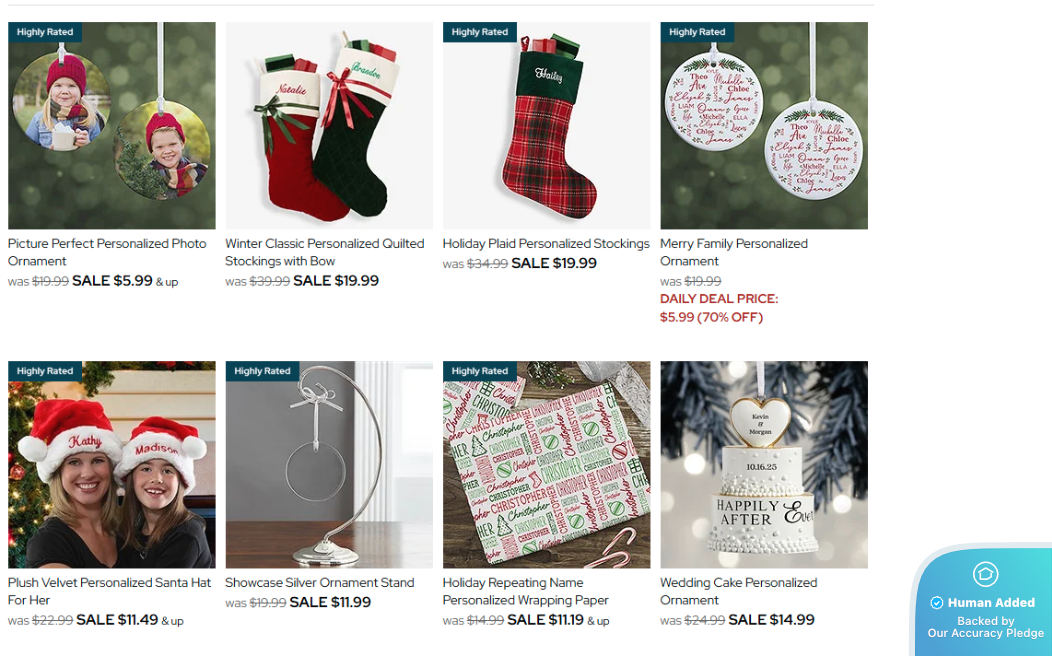Click Holiday Repeating Name Wrapping Paper title
The height and width of the screenshot is (656, 1052).
525,592
